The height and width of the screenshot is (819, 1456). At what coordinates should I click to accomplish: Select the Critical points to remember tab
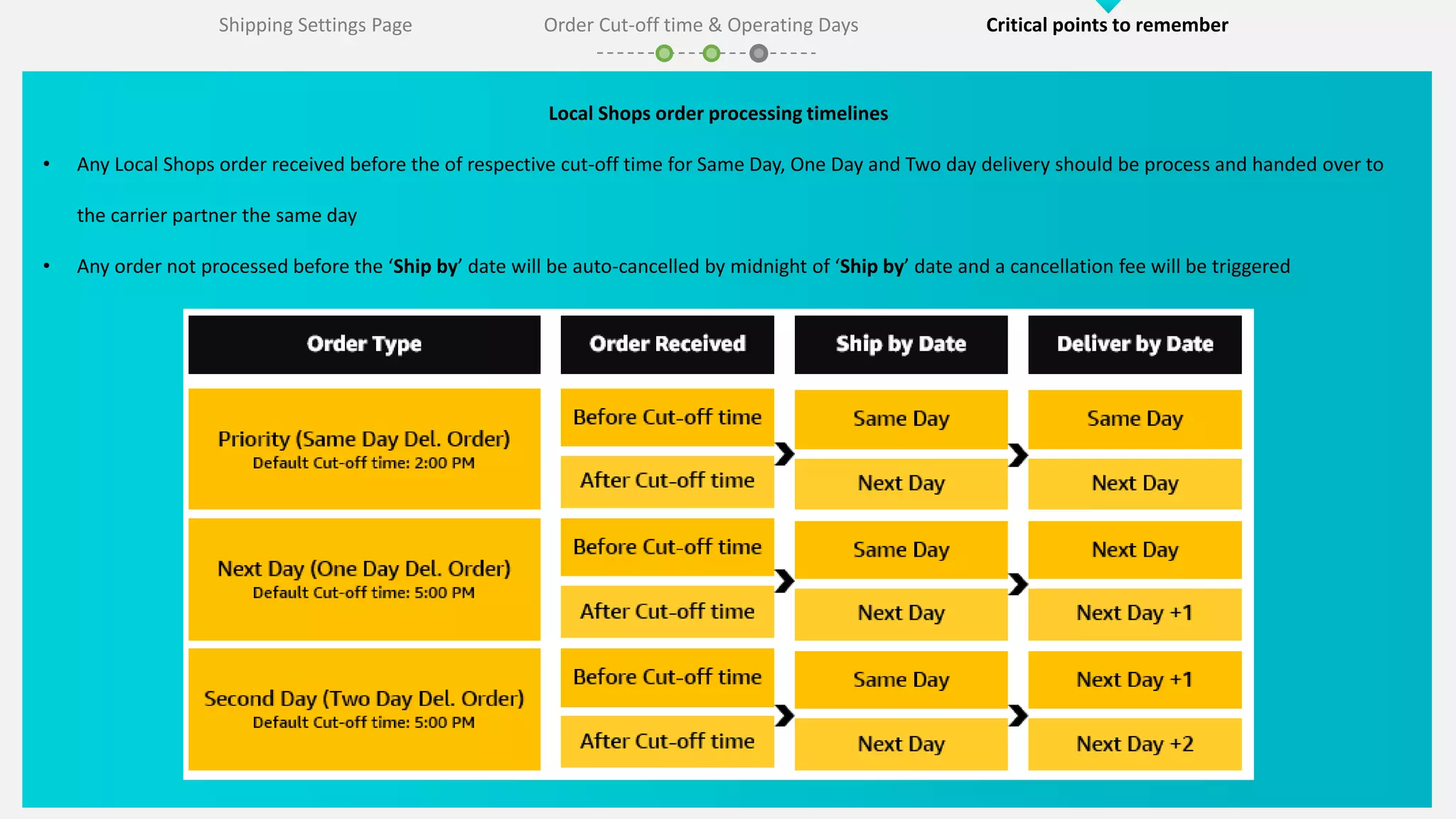point(1107,25)
